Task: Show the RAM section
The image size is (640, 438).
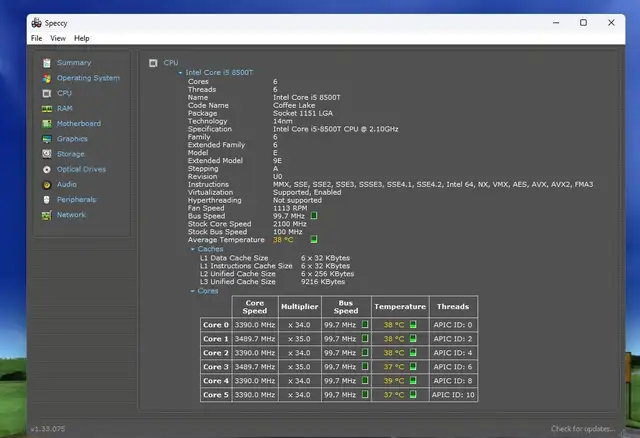Action: point(64,109)
